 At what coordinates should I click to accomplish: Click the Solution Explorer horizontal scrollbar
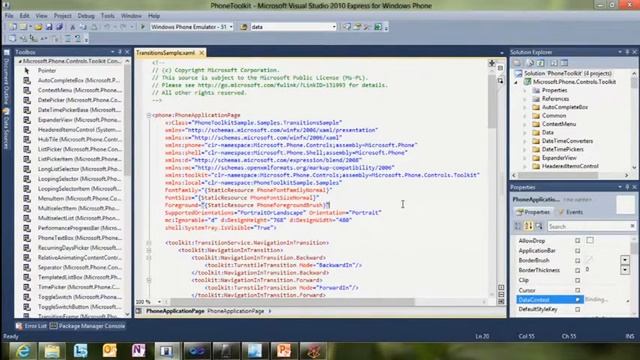558,175
